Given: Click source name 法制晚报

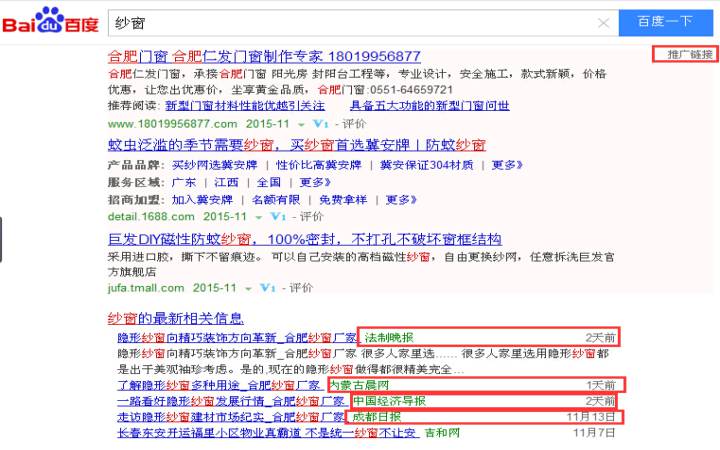Looking at the screenshot, I should [x=388, y=338].
